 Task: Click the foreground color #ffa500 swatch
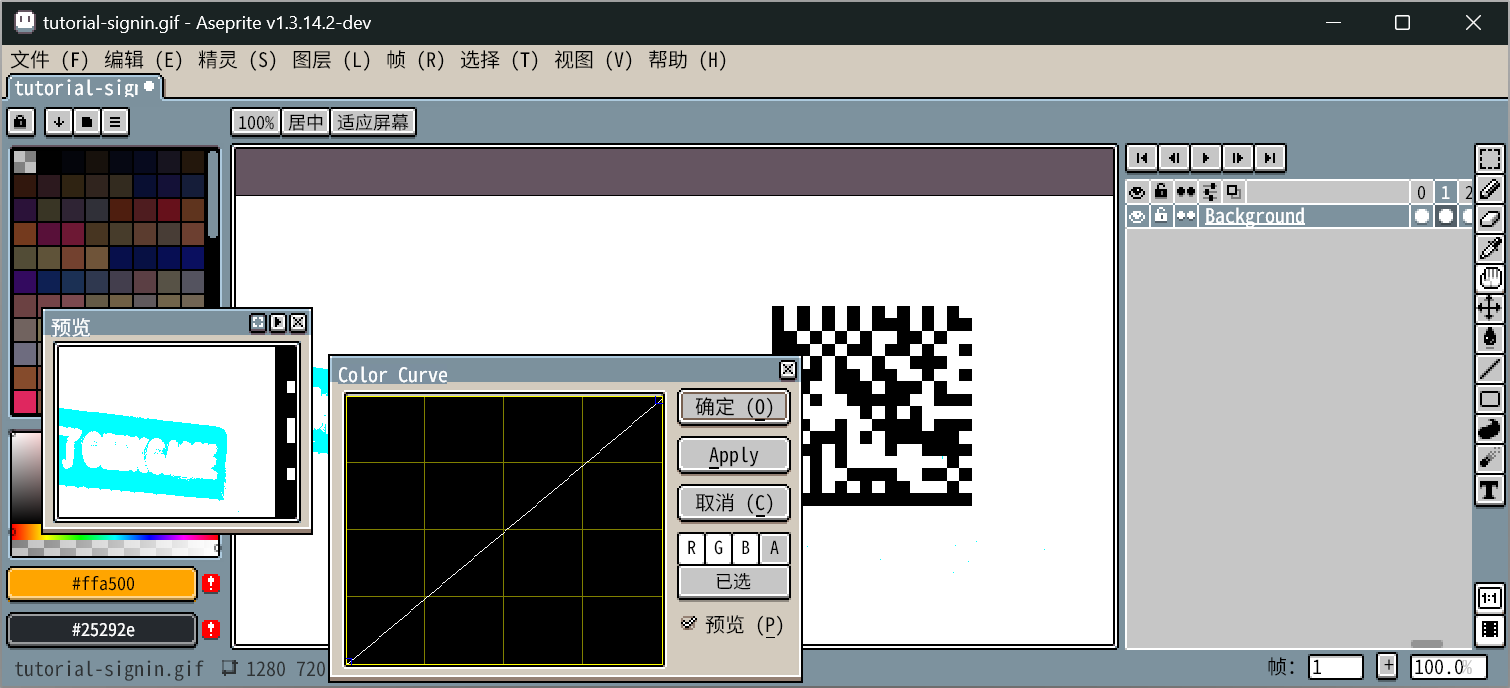102,584
